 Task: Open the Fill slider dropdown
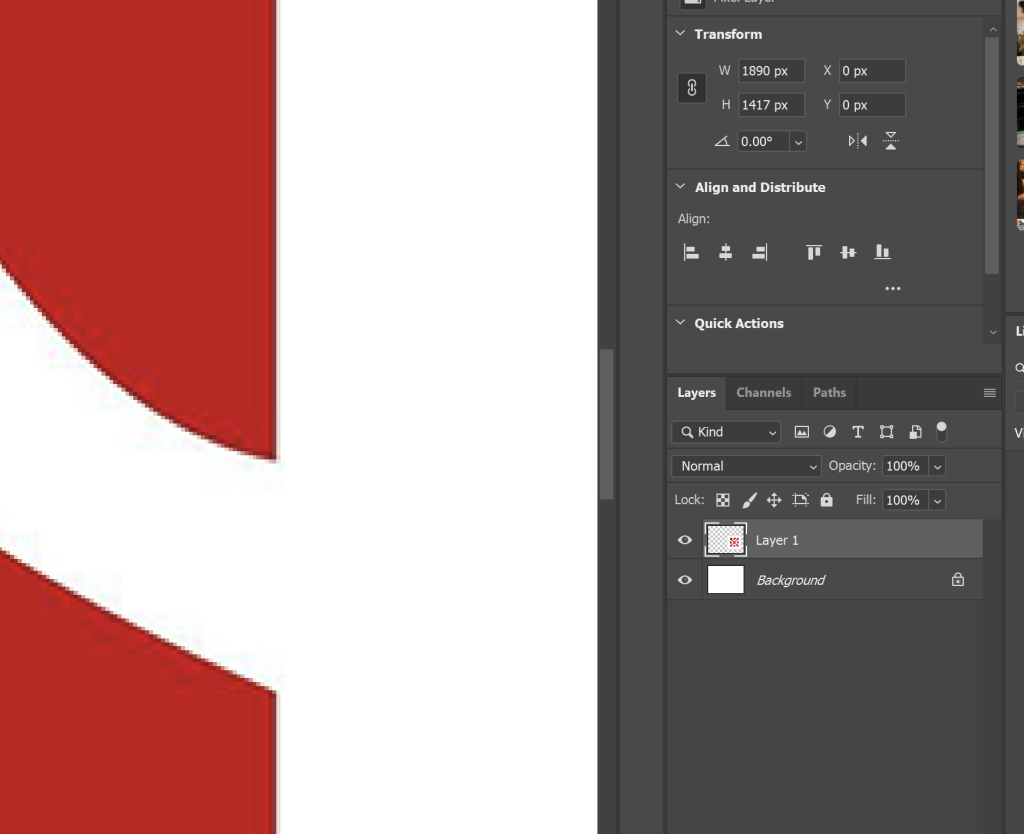click(937, 500)
